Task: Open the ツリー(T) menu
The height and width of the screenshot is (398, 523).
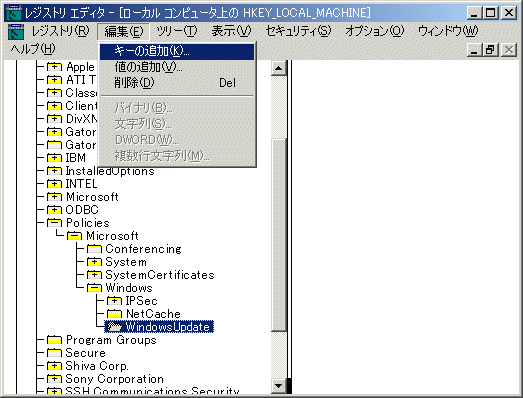Action: (177, 31)
